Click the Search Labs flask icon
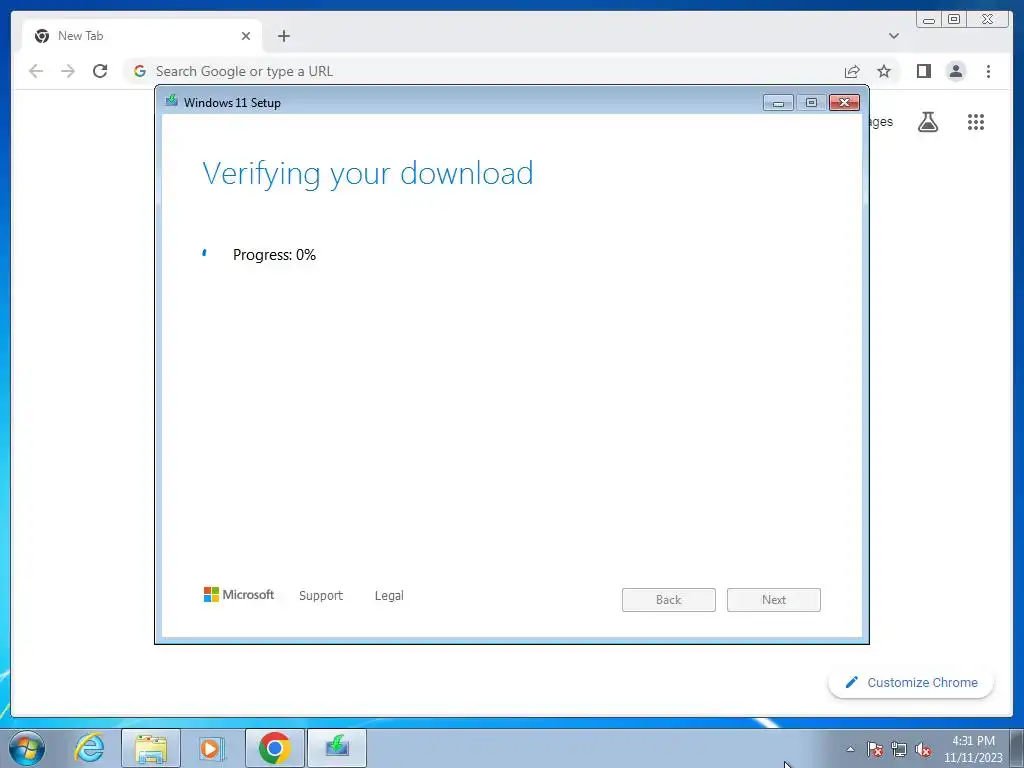Viewport: 1024px width, 768px height. point(928,122)
